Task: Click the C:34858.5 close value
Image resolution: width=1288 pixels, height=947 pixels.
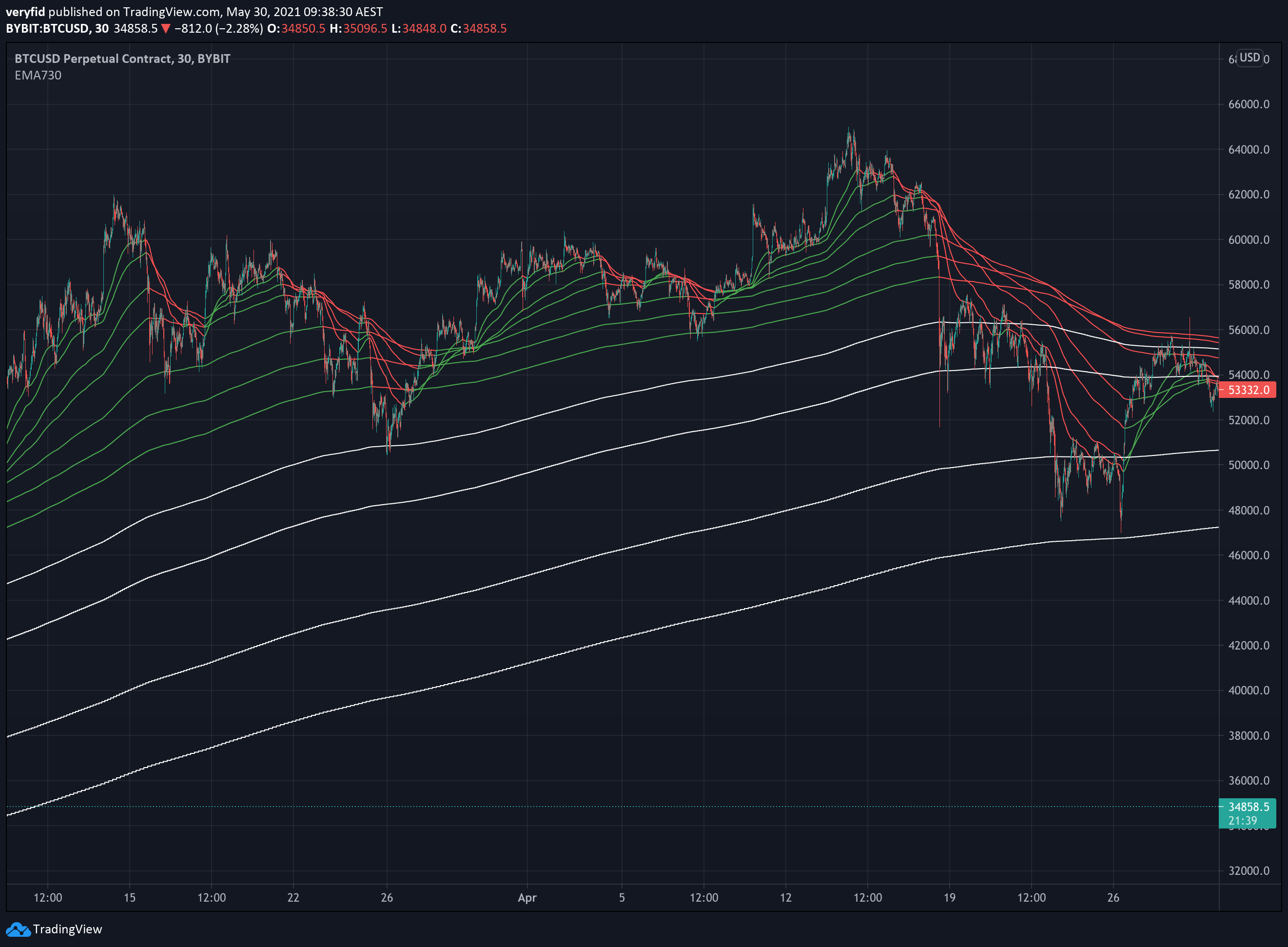Action: tap(478, 29)
